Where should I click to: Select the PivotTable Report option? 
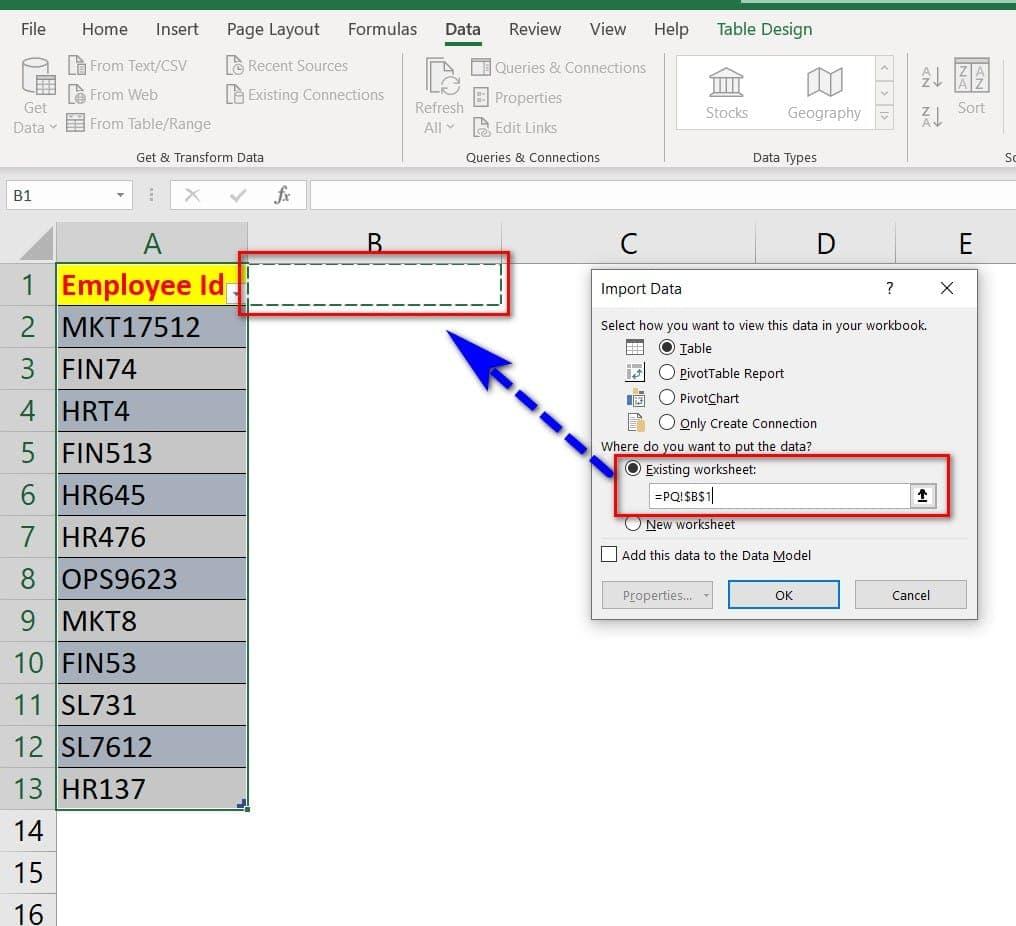[x=668, y=372]
